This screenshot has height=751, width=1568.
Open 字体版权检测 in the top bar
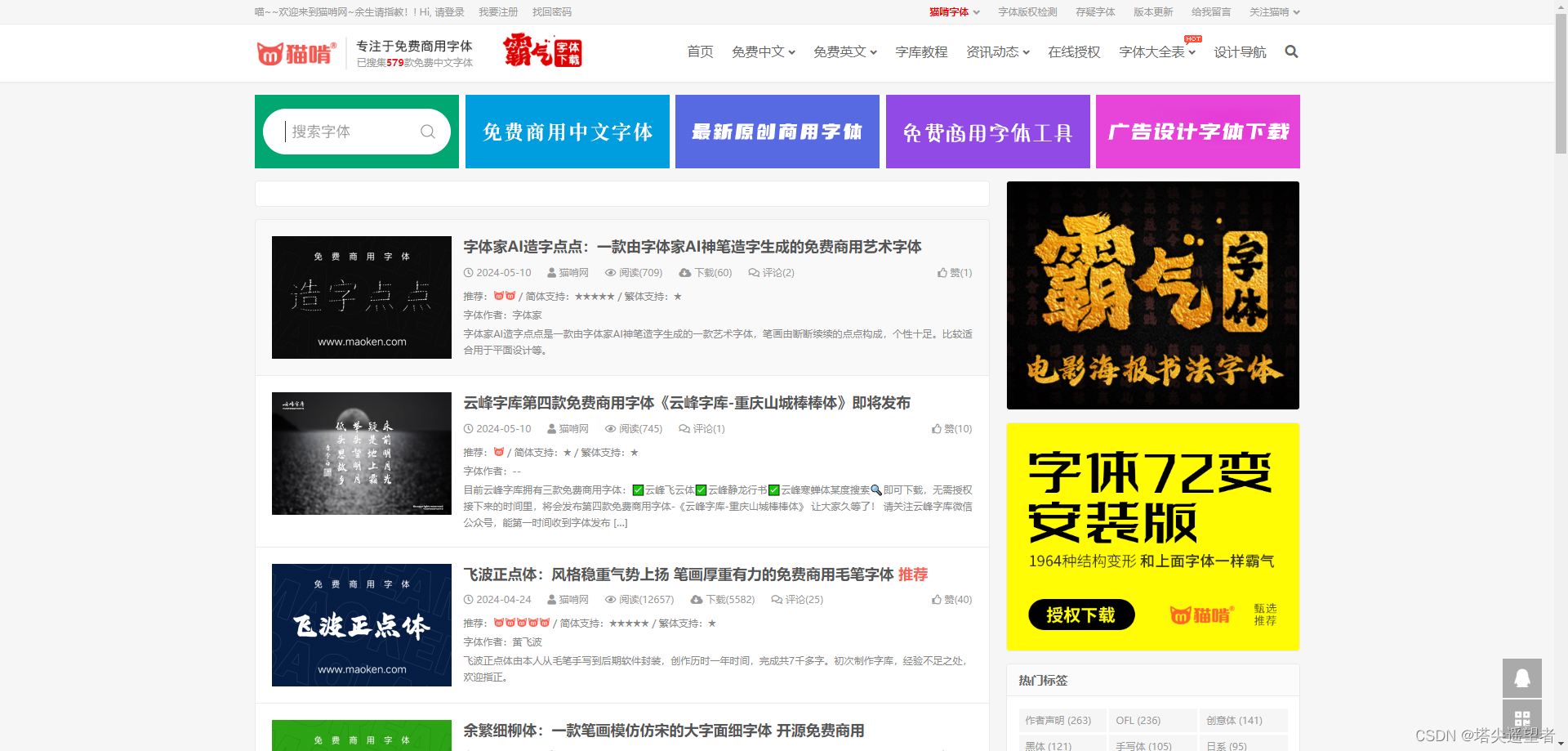click(1027, 12)
